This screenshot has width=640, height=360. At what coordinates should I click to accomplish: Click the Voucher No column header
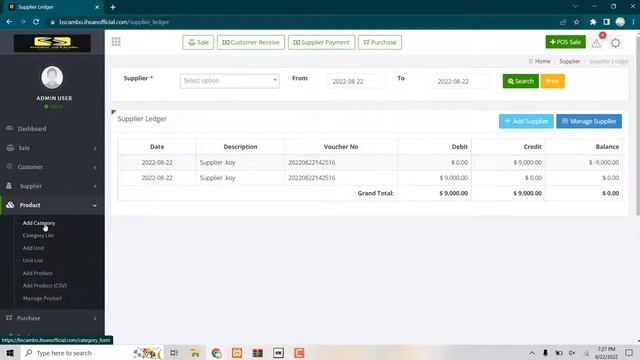pos(341,147)
